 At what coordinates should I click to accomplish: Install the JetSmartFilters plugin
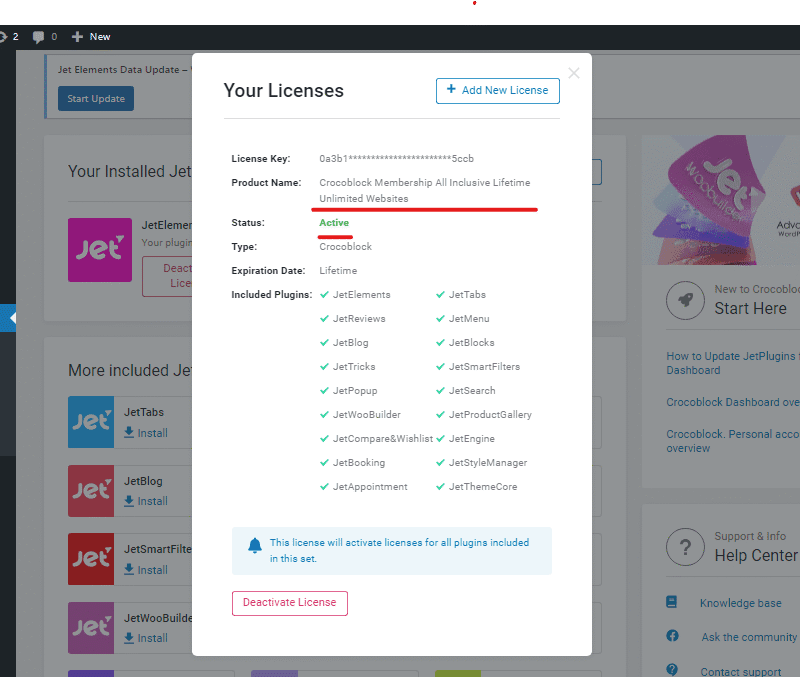146,570
